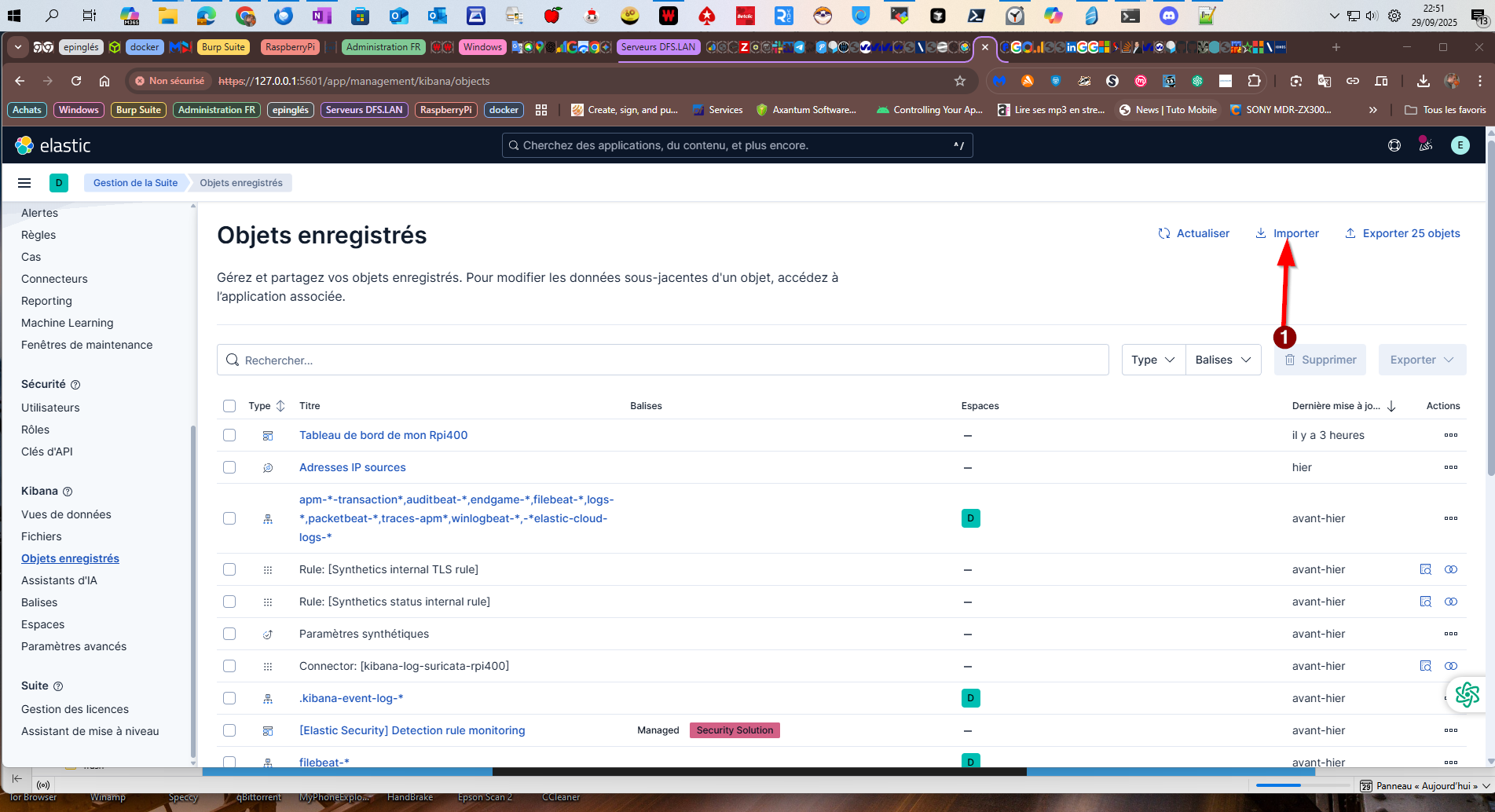
Task: Open the hamburger navigation menu
Action: click(24, 183)
